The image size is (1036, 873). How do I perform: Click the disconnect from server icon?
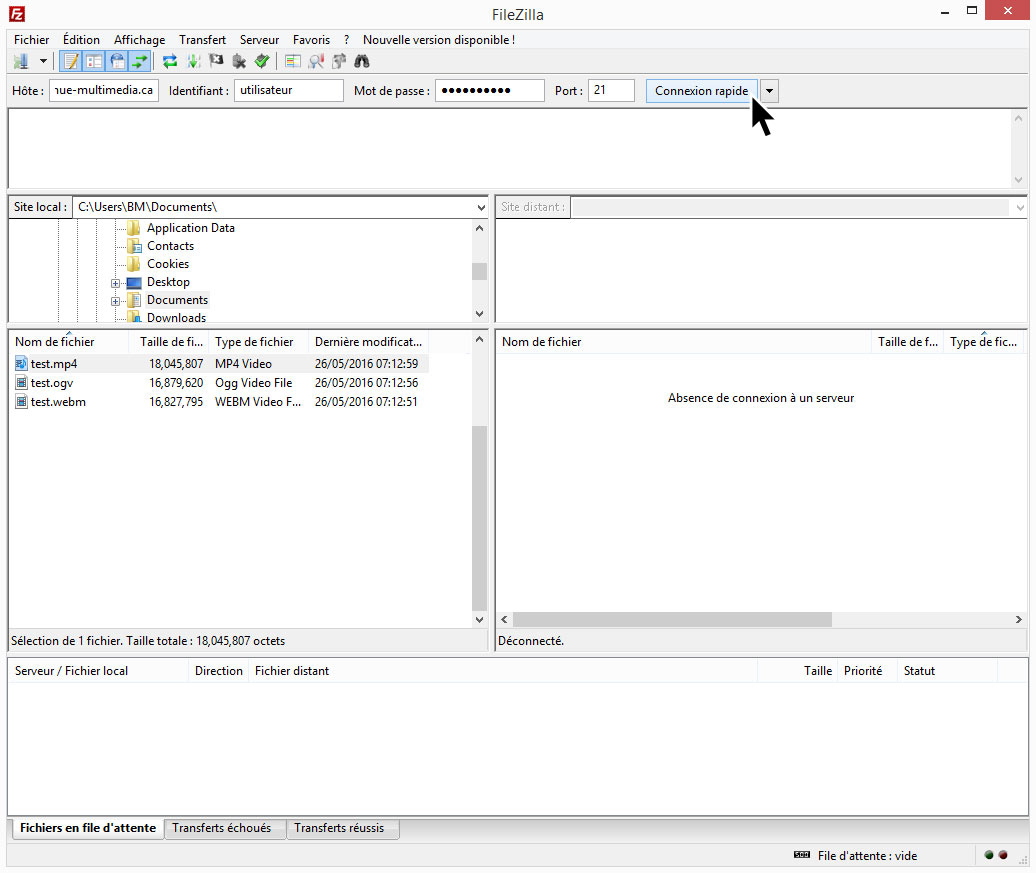pyautogui.click(x=239, y=62)
